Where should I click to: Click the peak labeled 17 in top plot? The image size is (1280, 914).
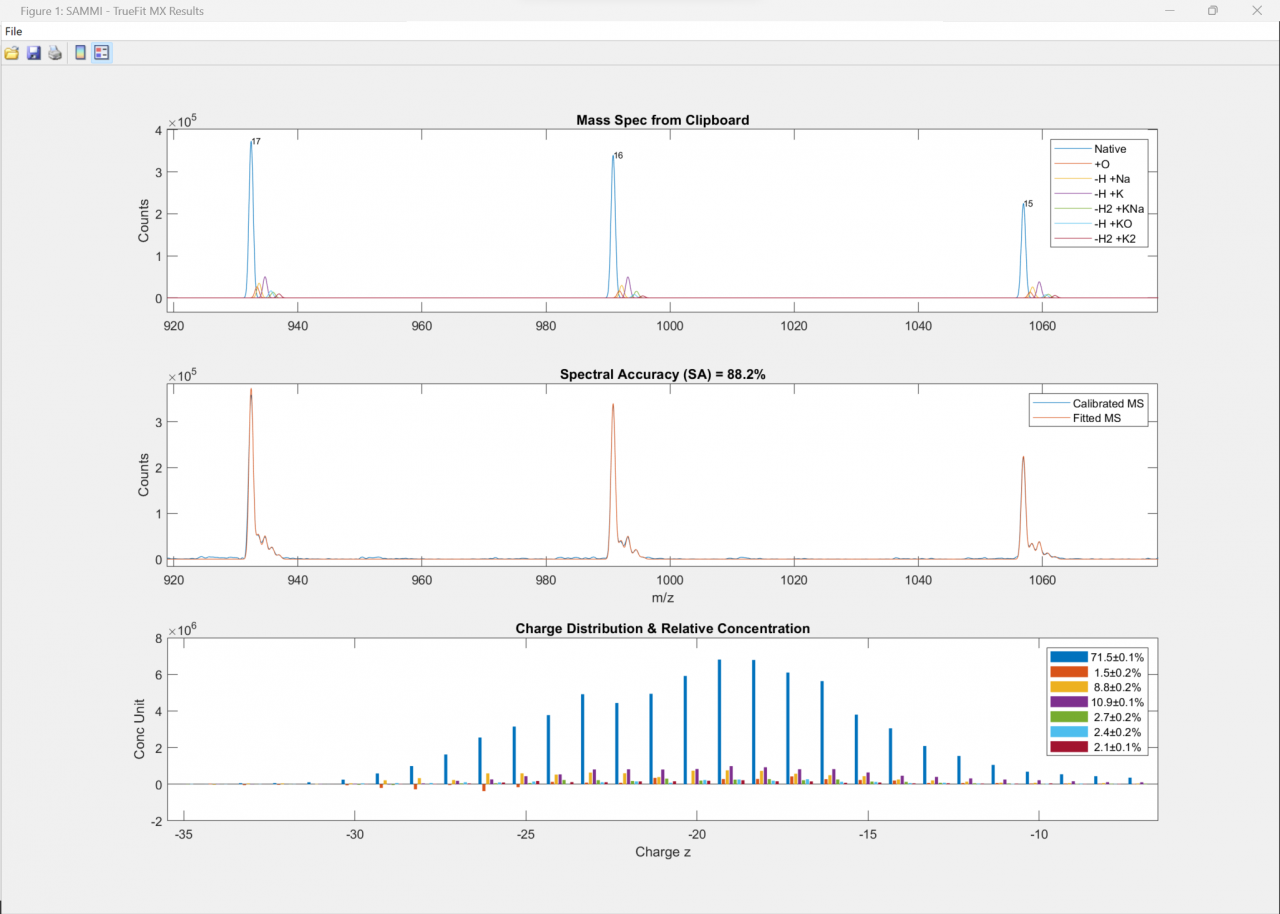(251, 145)
